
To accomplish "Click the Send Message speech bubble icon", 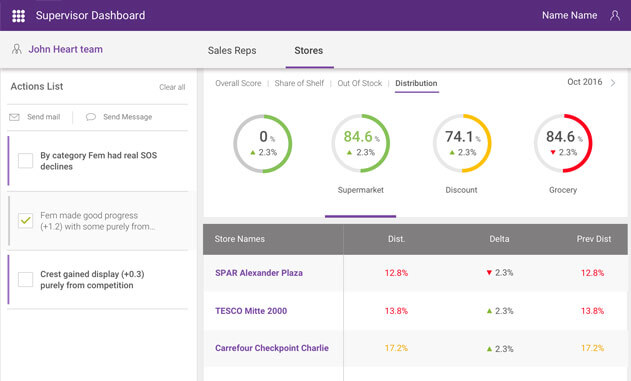I will pos(91,117).
